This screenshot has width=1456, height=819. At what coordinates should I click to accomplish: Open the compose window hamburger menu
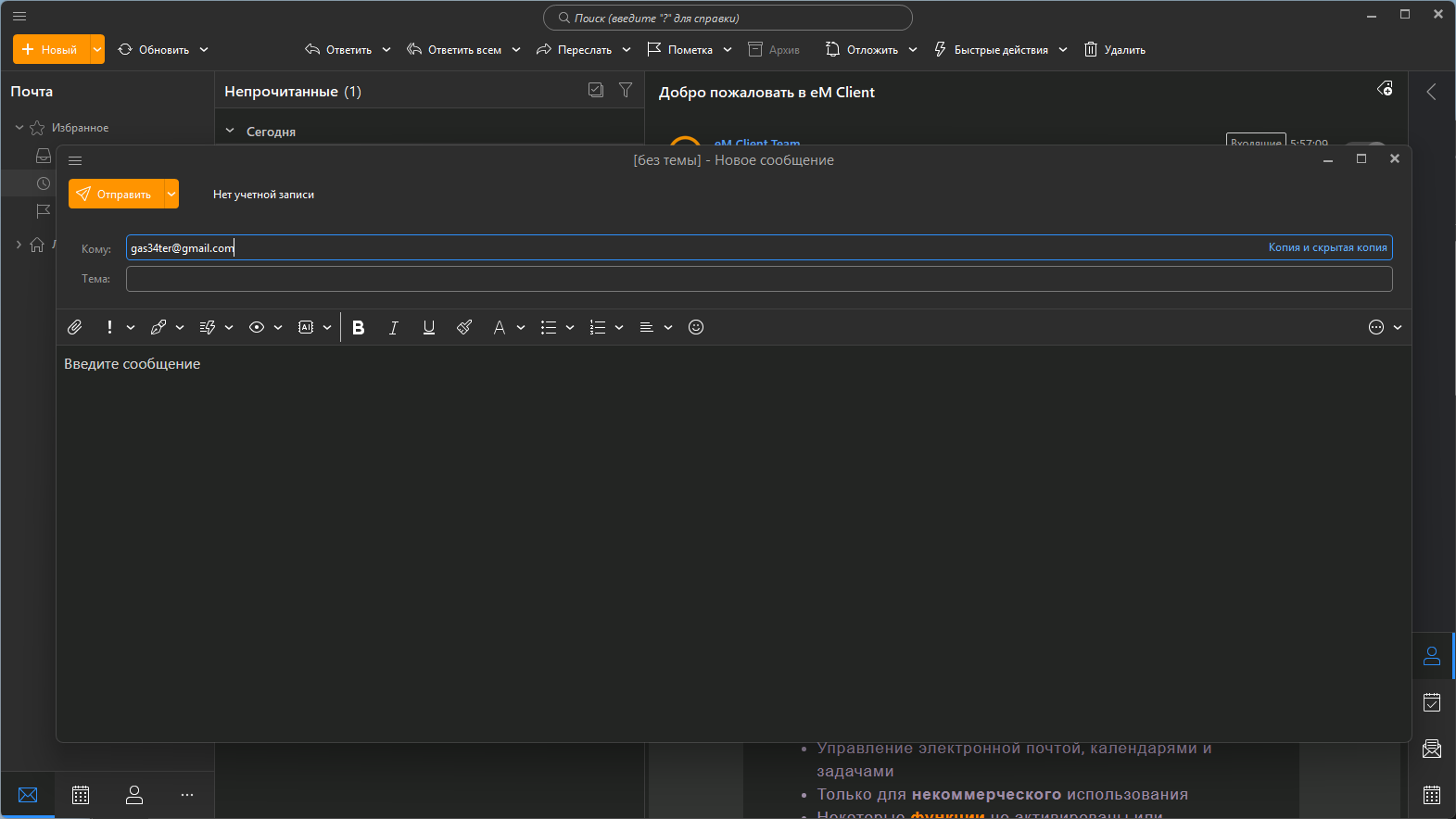pyautogui.click(x=75, y=160)
